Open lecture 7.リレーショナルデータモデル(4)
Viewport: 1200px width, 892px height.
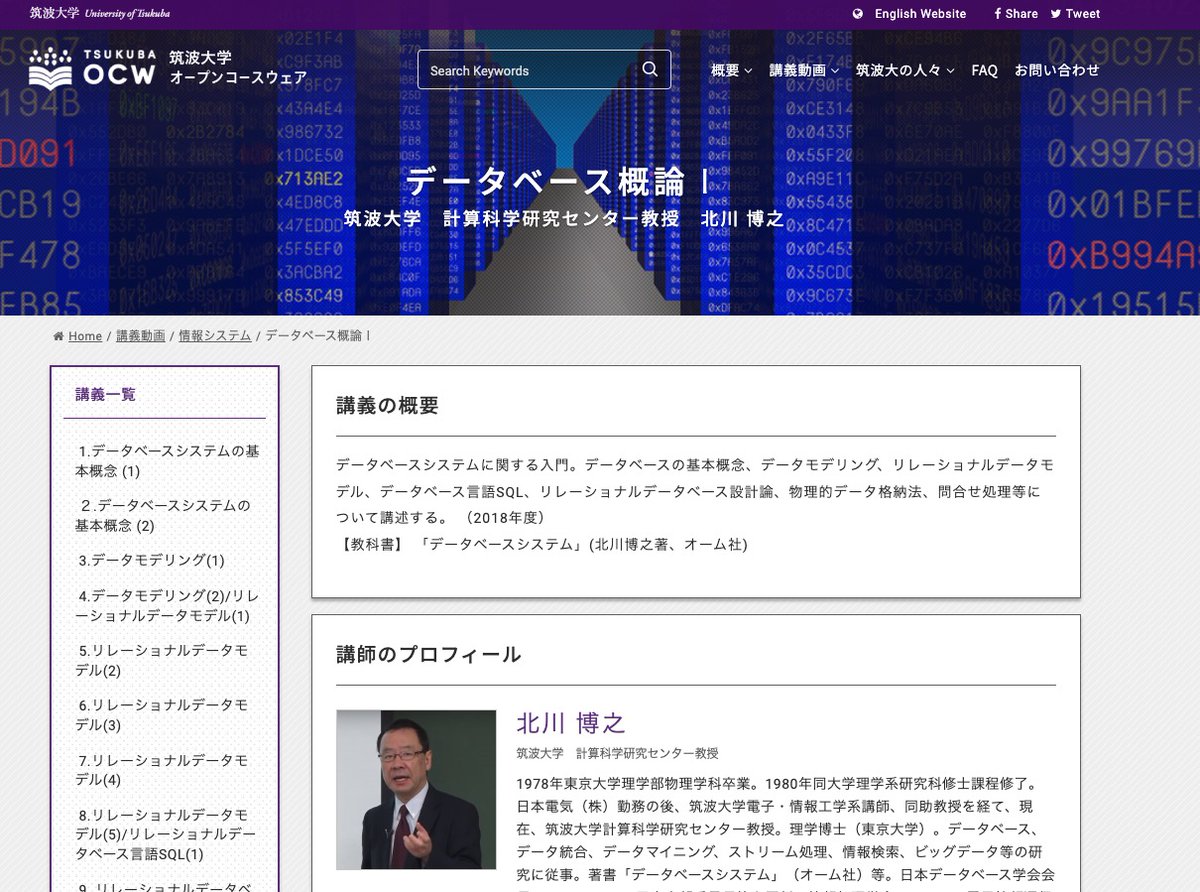click(x=162, y=770)
